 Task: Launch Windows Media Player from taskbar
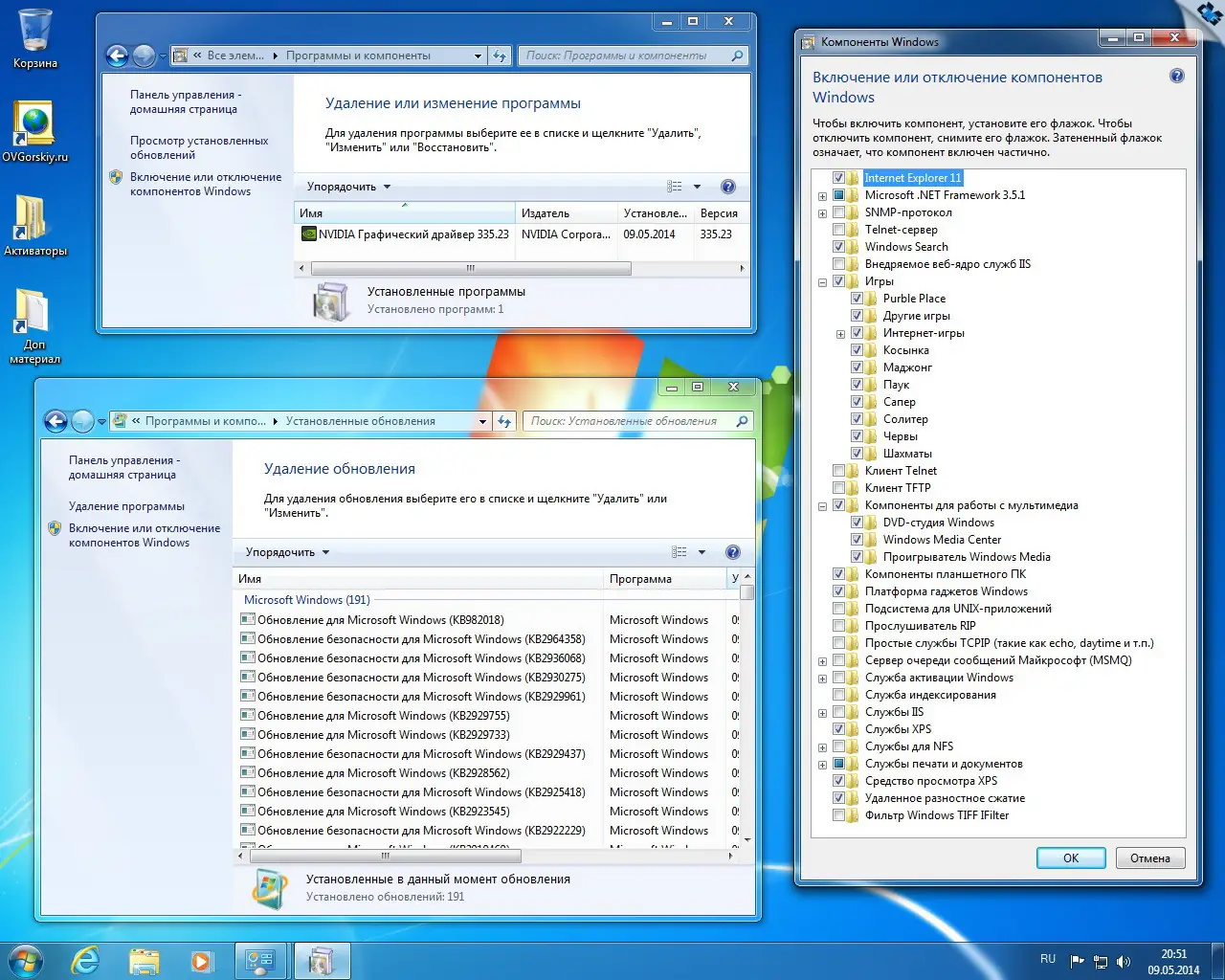pos(202,960)
